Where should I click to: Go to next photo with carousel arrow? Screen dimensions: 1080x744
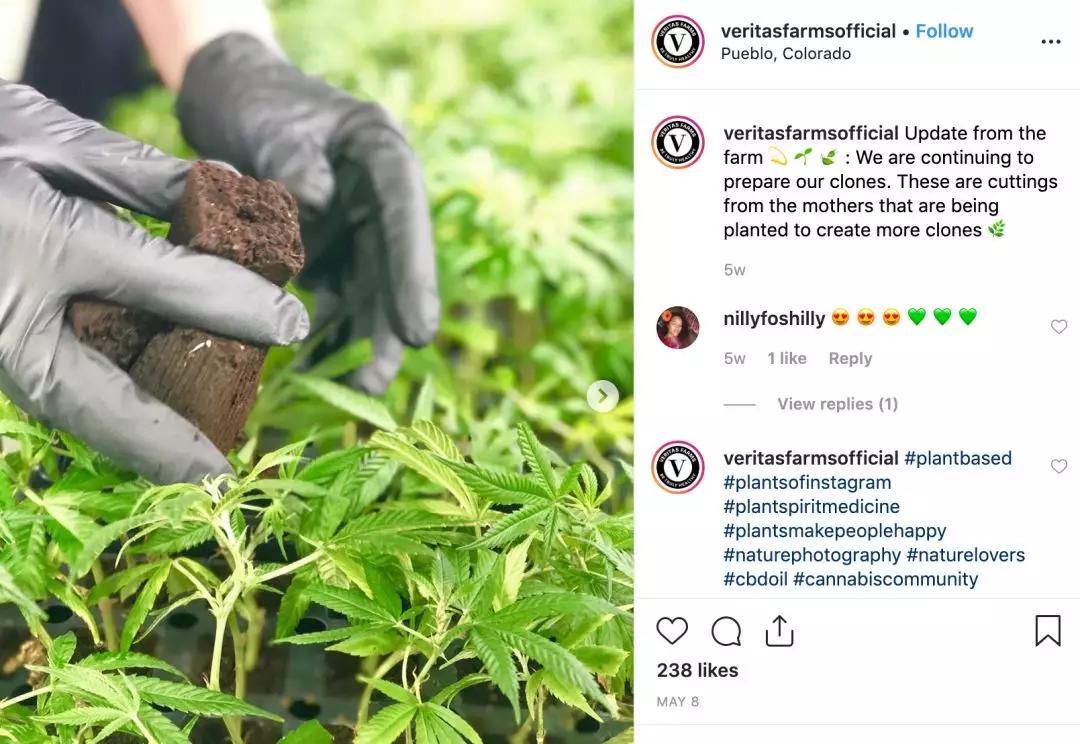603,396
